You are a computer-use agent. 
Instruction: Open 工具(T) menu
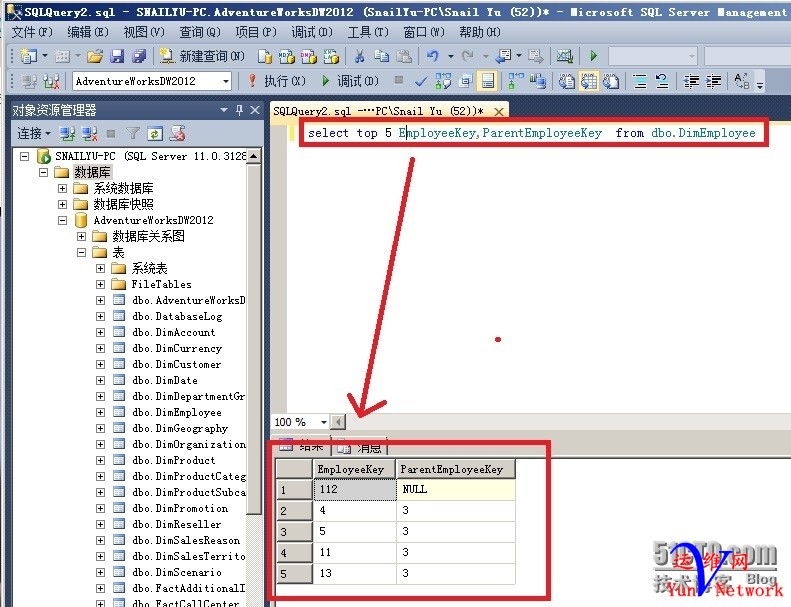(x=368, y=32)
